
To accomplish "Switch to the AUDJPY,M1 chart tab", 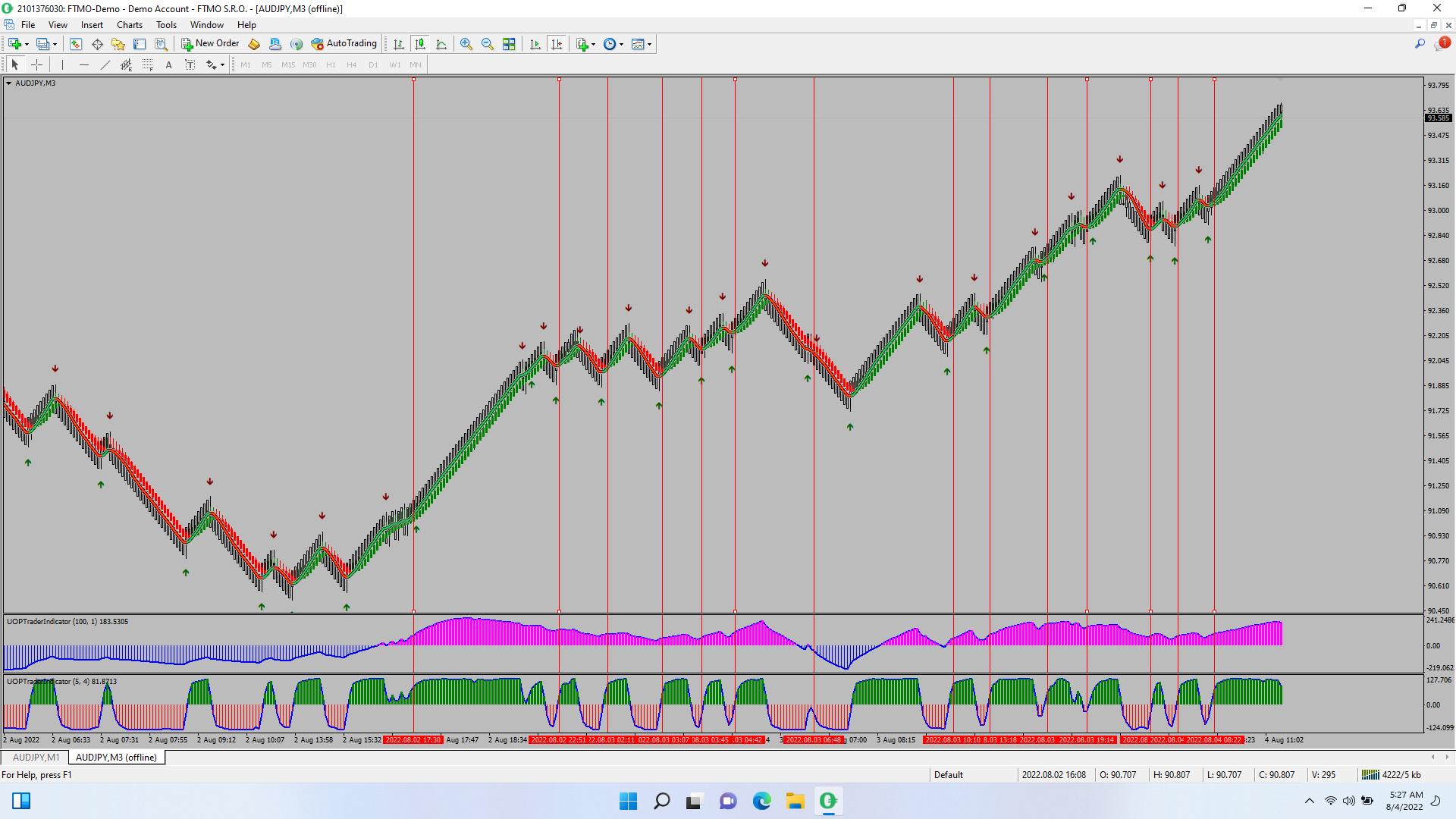I will 36,757.
